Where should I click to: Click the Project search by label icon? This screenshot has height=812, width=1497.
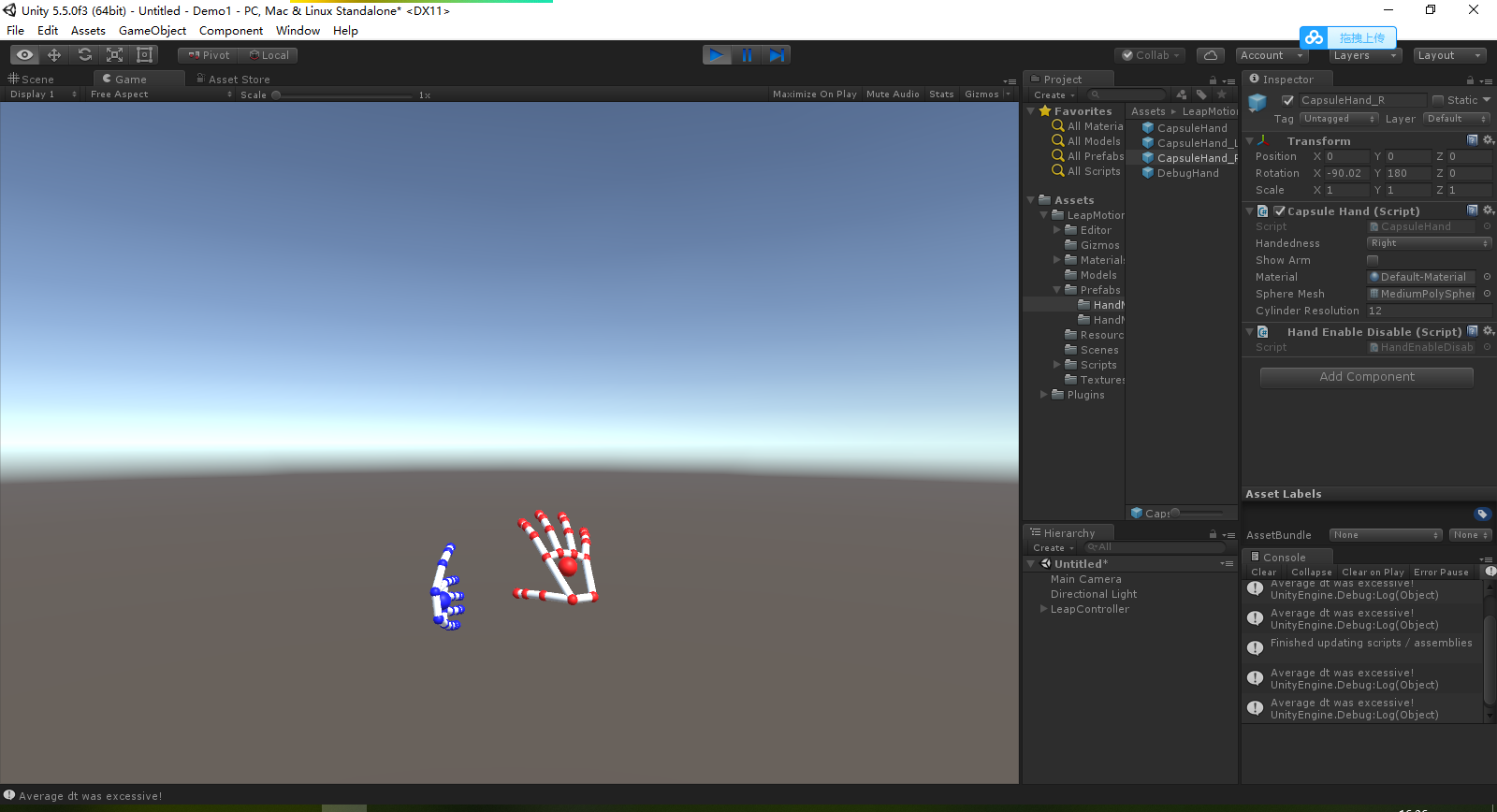[1201, 94]
